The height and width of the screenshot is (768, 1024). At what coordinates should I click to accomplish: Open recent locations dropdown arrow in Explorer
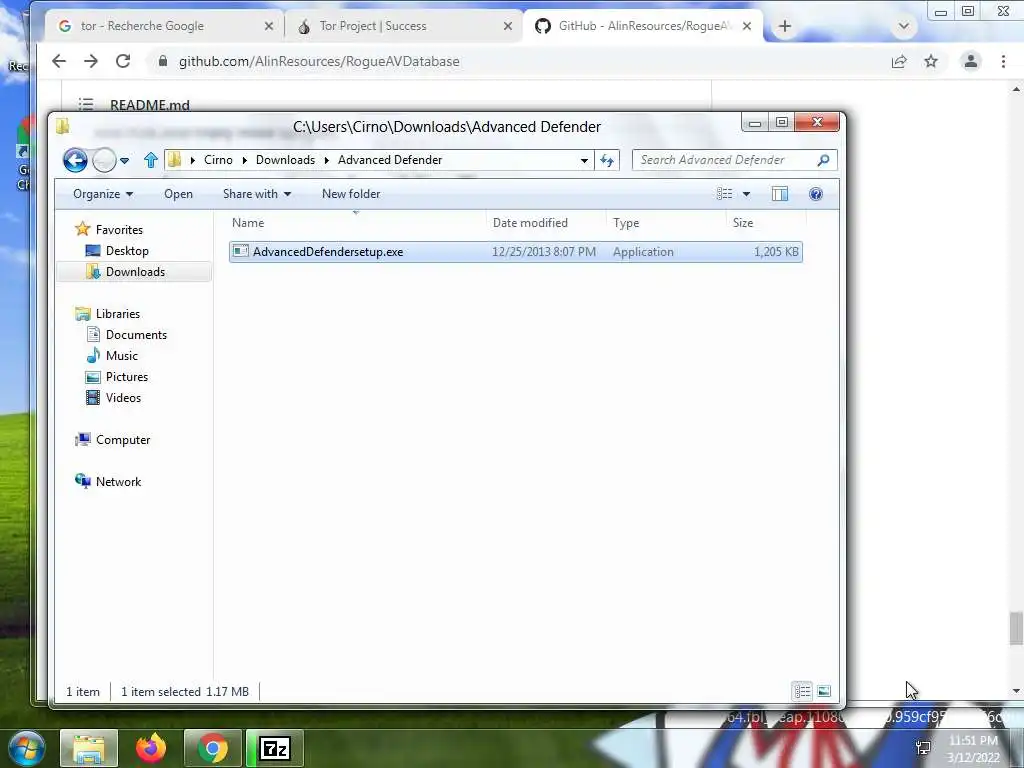point(124,160)
